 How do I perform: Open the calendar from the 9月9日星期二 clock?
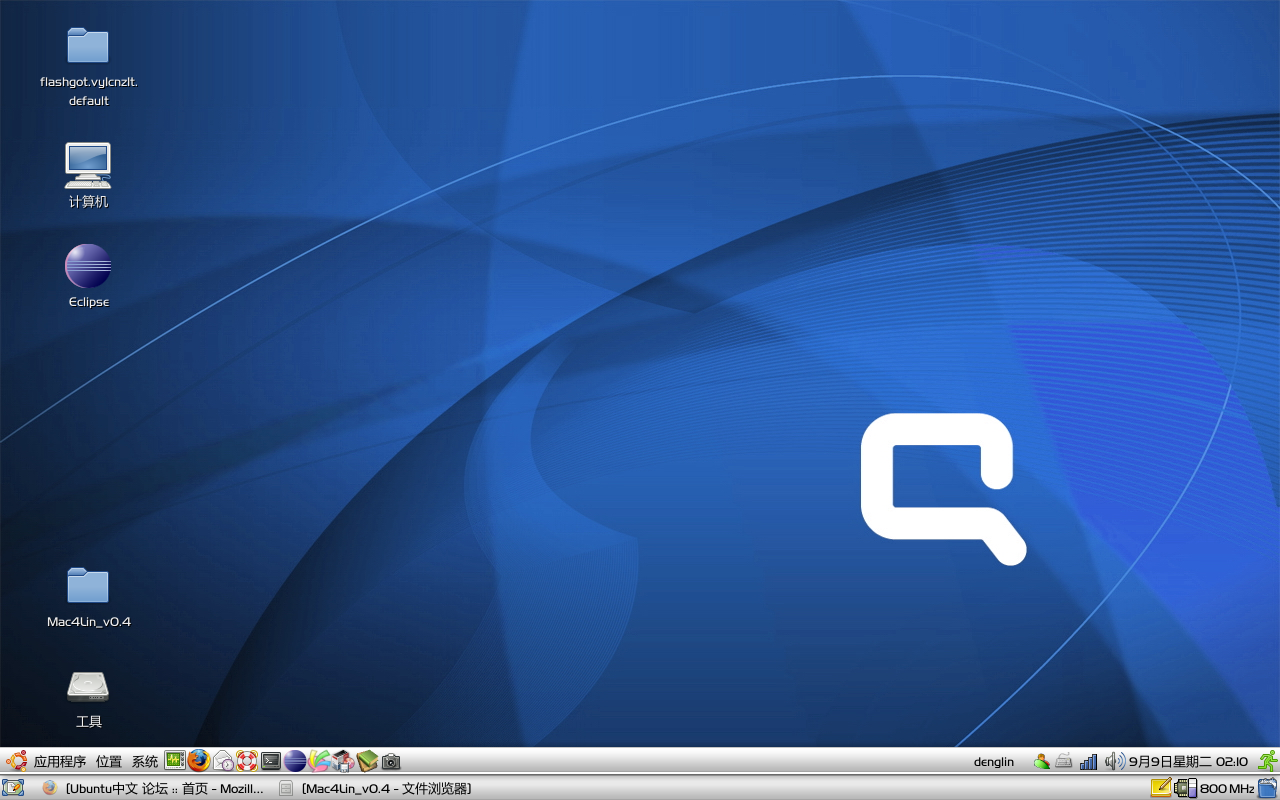tap(1188, 762)
